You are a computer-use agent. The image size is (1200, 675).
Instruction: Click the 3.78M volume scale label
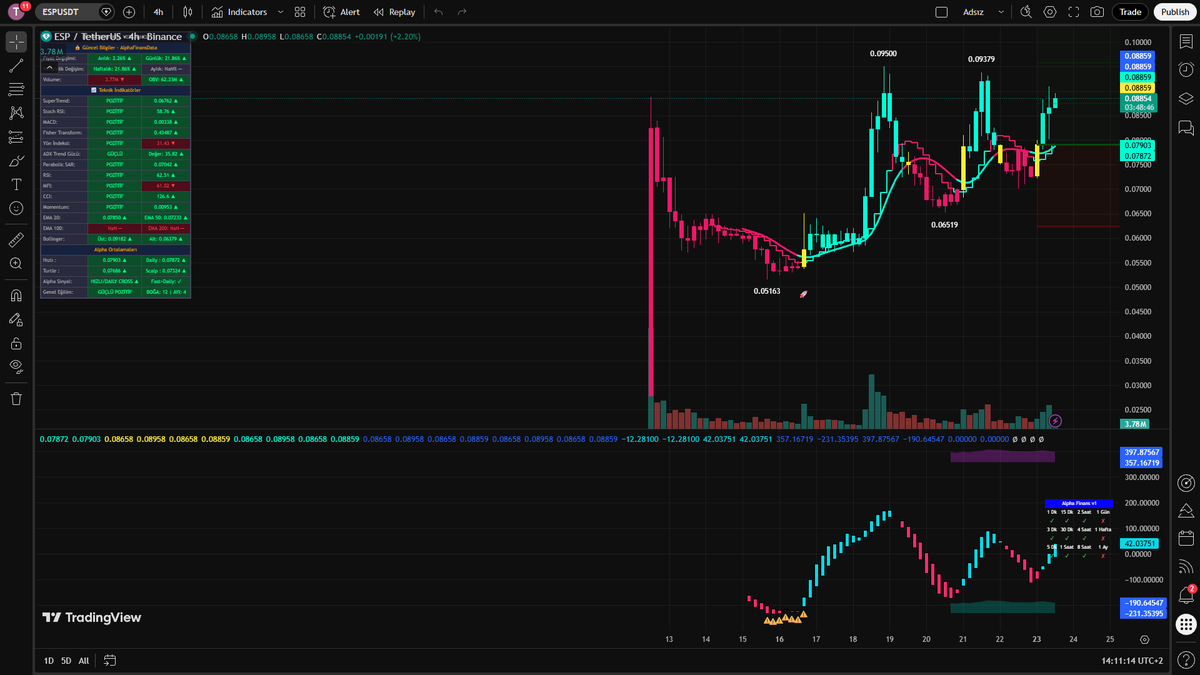(x=1135, y=424)
